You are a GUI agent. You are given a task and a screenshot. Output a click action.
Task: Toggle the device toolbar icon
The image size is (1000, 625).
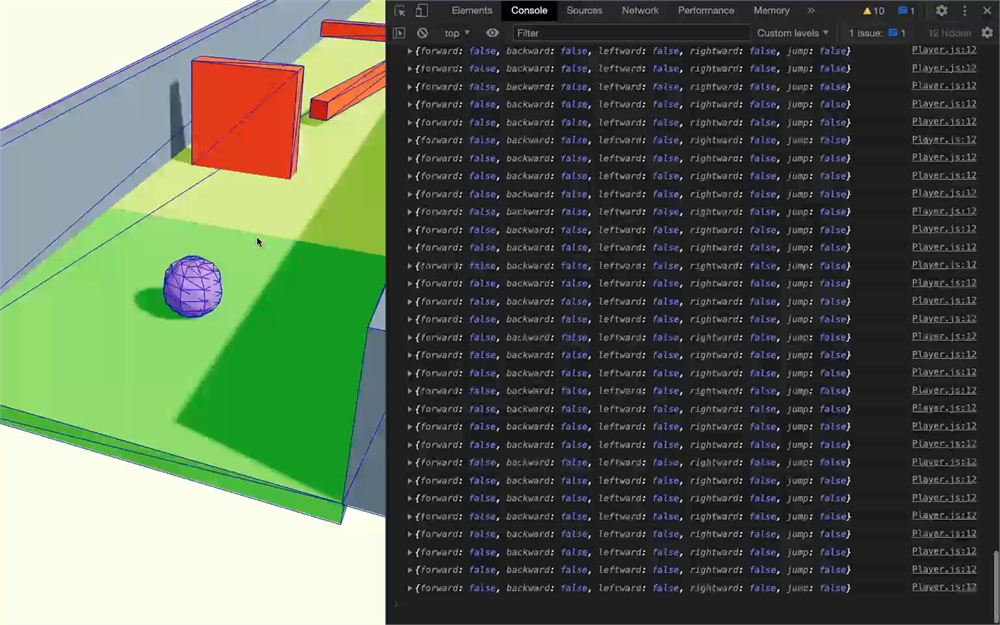(422, 11)
